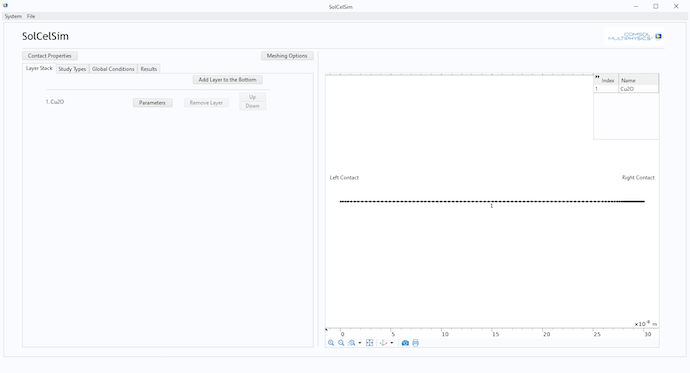Click the zoom extents icon

[370, 343]
